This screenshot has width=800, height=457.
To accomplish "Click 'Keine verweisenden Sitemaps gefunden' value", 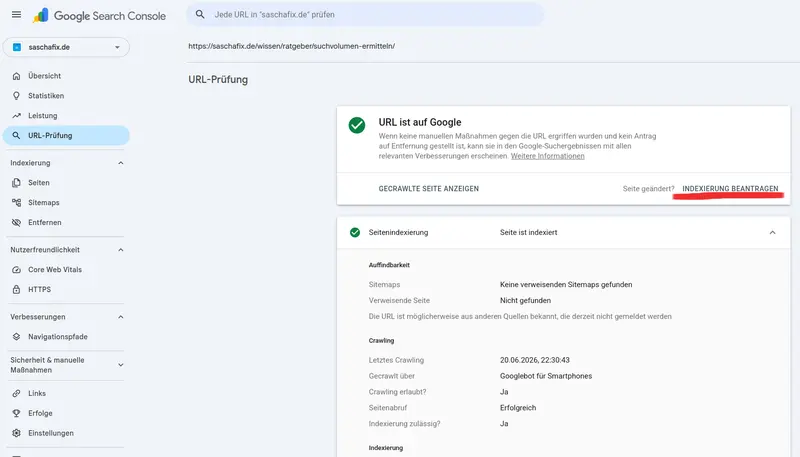I will click(566, 285).
